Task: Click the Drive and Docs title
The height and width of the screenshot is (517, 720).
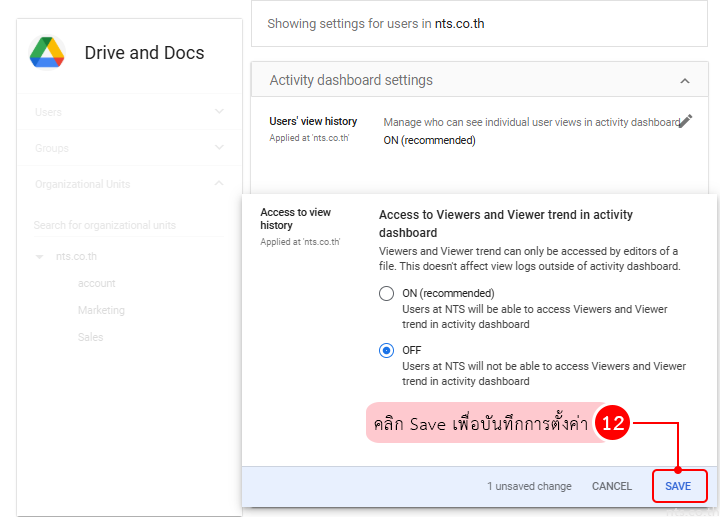Action: click(144, 53)
